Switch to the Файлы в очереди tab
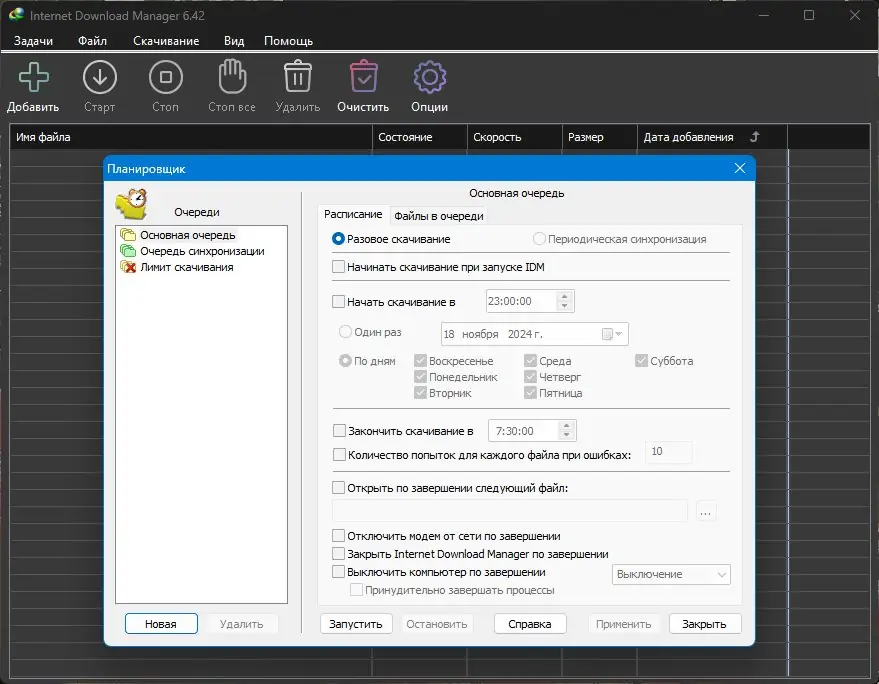Image resolution: width=879 pixels, height=684 pixels. (439, 214)
